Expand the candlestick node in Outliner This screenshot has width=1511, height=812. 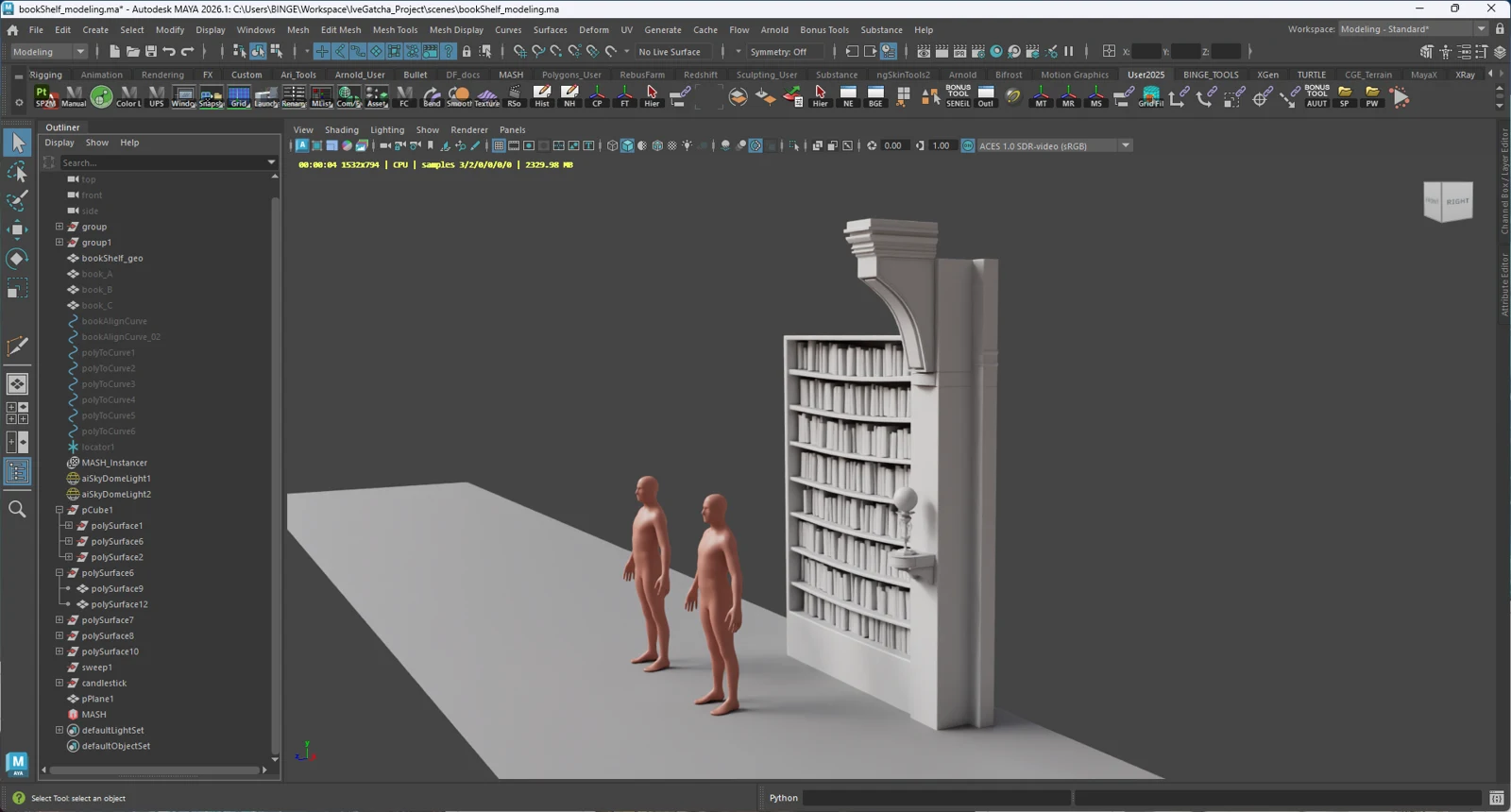[59, 683]
